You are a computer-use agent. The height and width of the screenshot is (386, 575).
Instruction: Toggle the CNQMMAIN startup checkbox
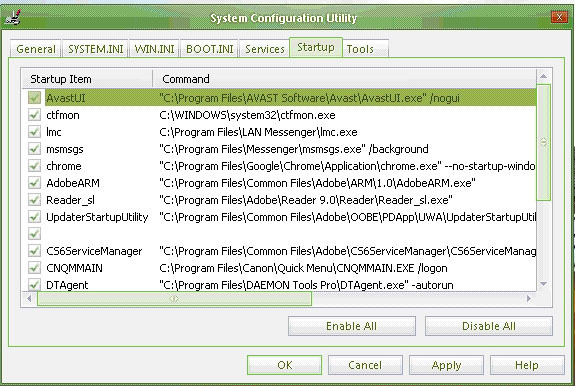tap(34, 268)
